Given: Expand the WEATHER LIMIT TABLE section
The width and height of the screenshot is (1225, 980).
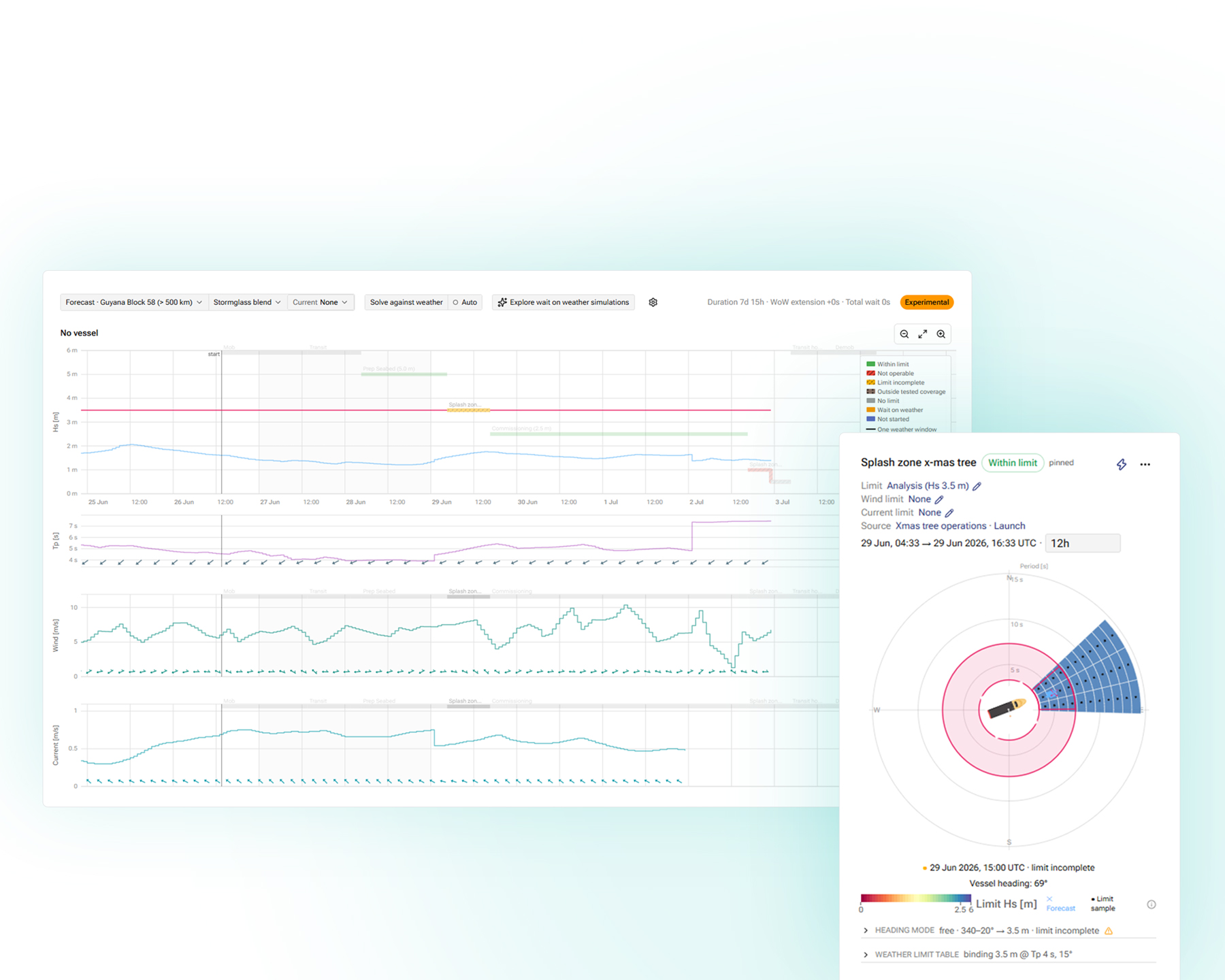Looking at the screenshot, I should pos(1009,954).
